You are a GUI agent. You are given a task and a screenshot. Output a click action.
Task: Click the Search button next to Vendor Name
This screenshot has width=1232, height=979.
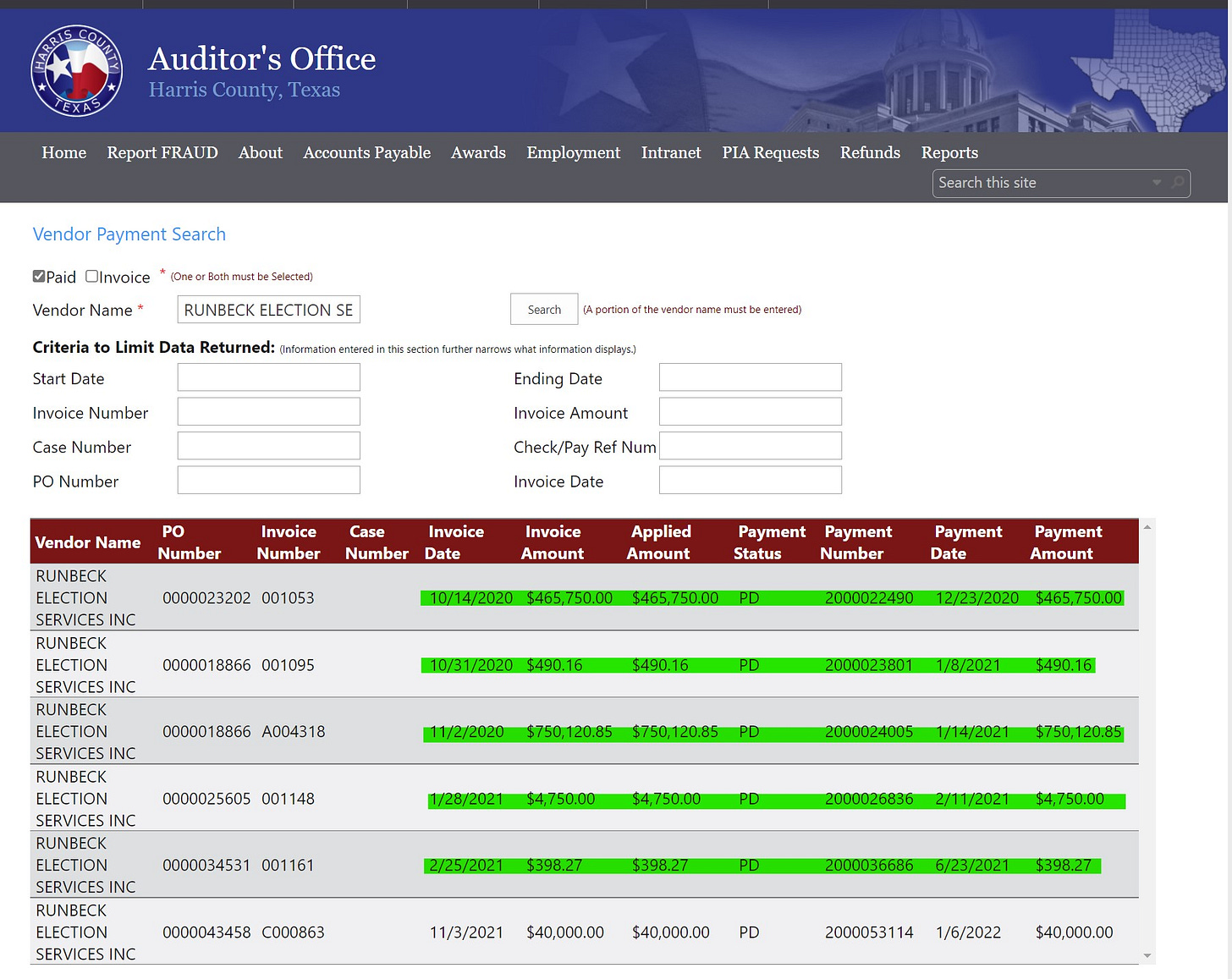click(x=544, y=310)
